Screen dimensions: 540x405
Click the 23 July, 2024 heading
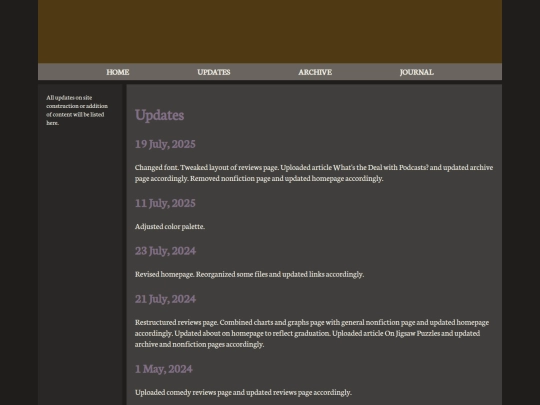point(165,251)
